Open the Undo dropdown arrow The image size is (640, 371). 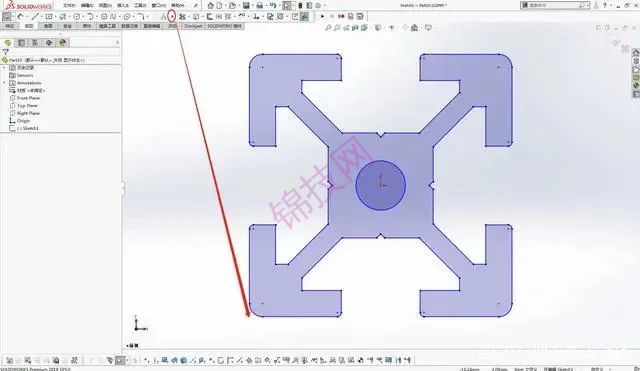pyautogui.click(x=279, y=5)
